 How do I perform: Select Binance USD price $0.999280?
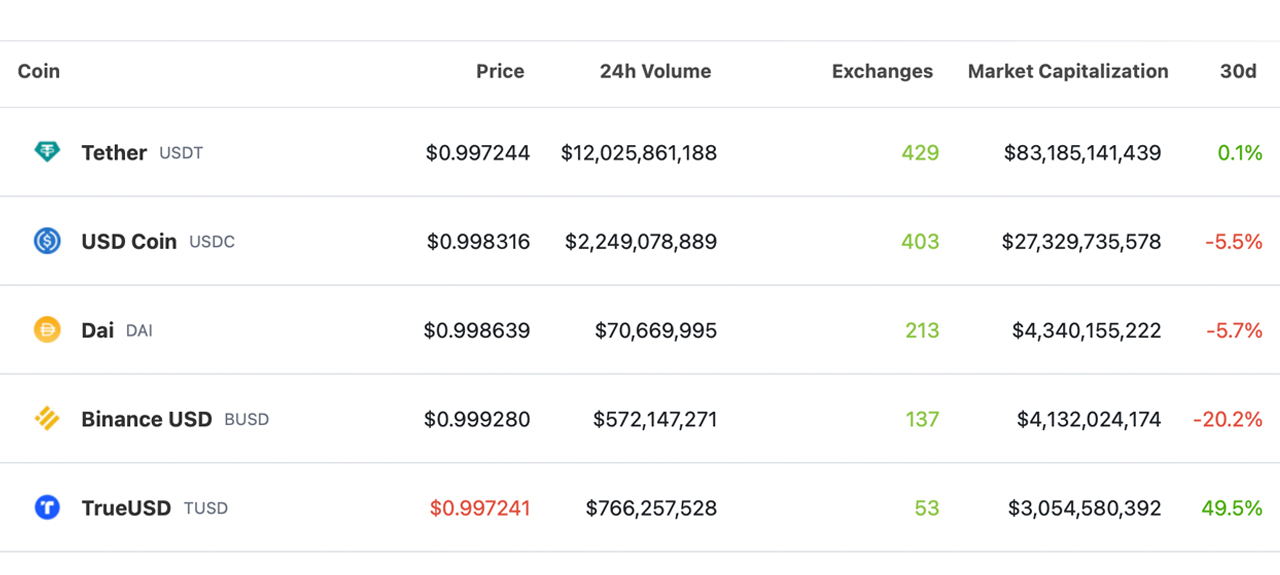[477, 419]
